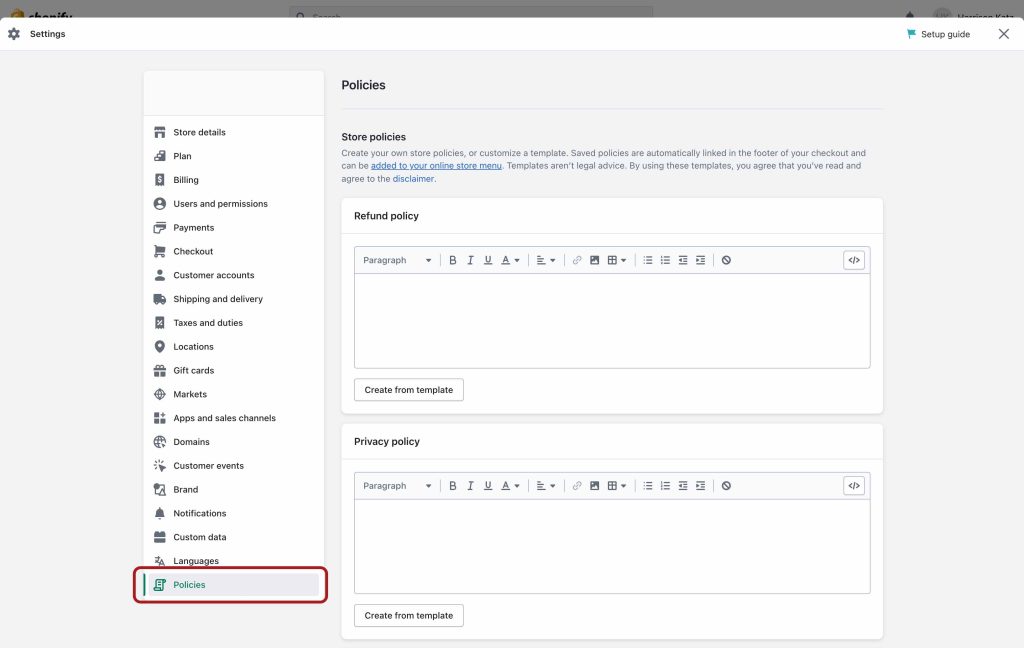Viewport: 1024px width, 648px height.
Task: Open Store details settings
Action: (234, 132)
